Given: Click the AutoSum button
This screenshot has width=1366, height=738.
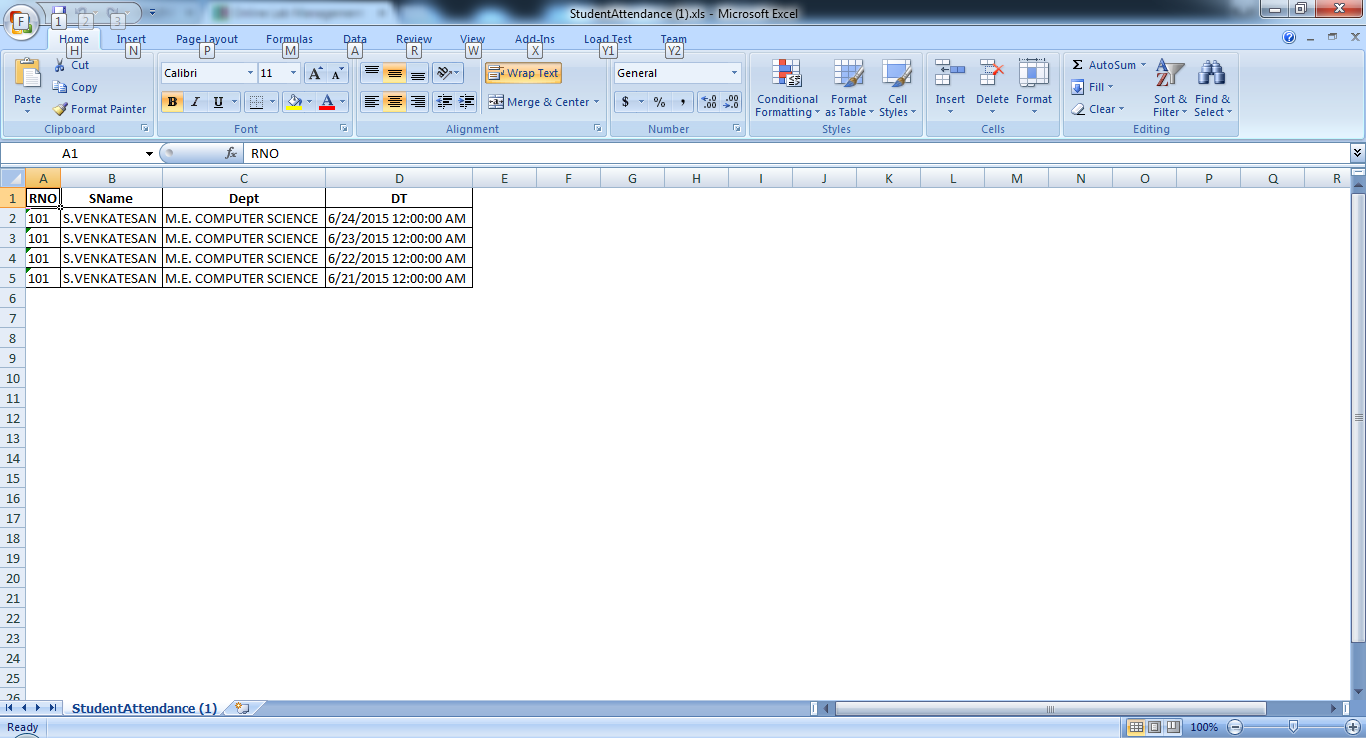Looking at the screenshot, I should [1103, 65].
